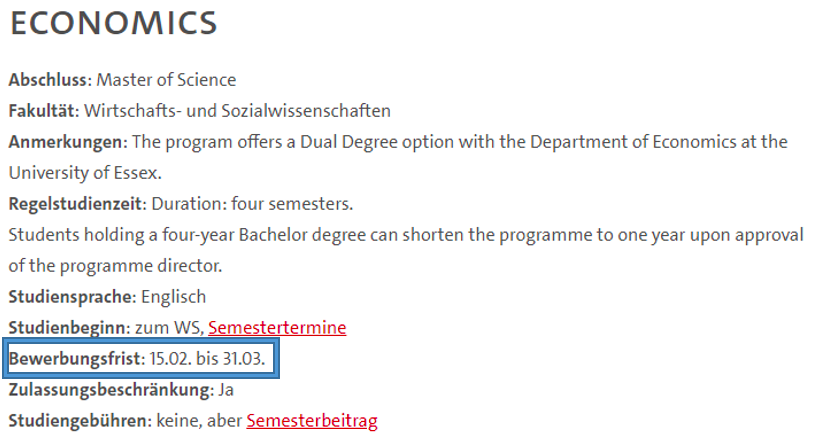This screenshot has width=820, height=444.
Task: Click the text of the programme director
Action: (x=115, y=266)
